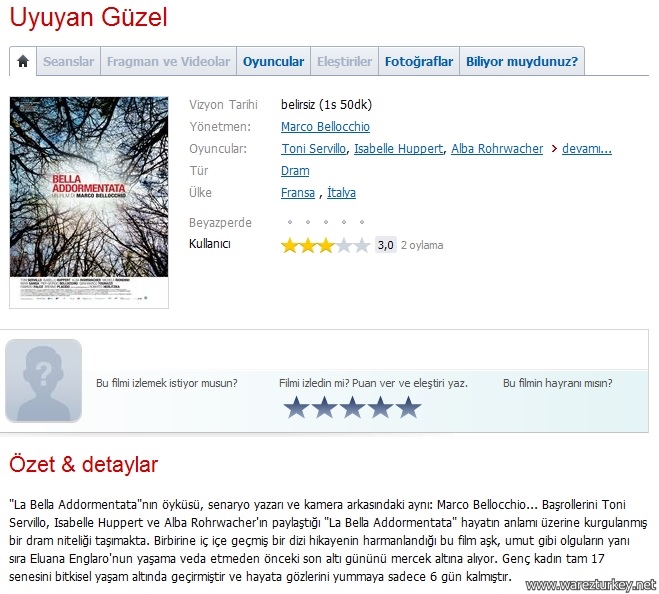This screenshot has width=659, height=594.
Task: Rate the film two blue stars
Action: (324, 407)
